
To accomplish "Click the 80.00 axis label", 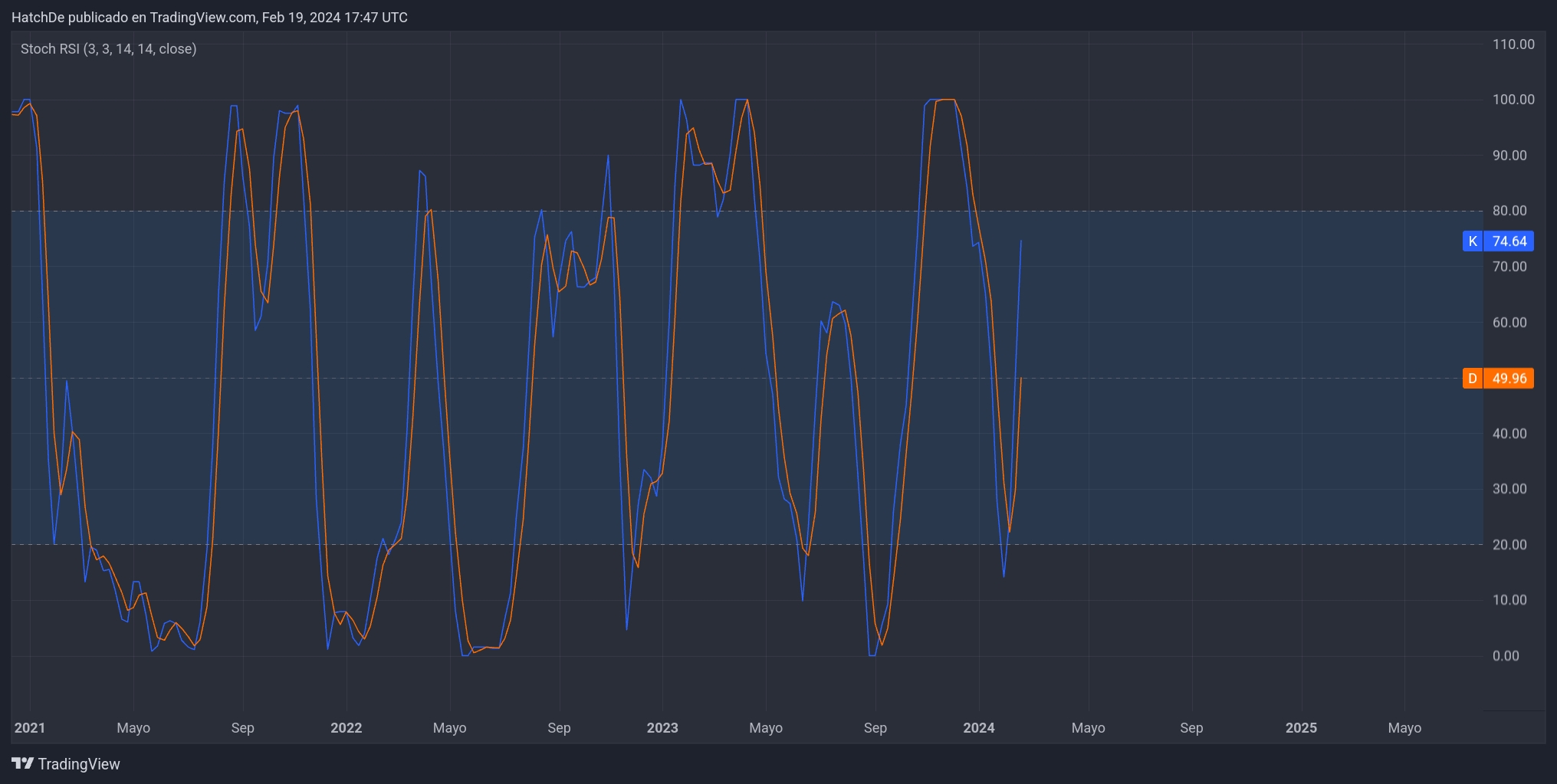I will [1509, 211].
